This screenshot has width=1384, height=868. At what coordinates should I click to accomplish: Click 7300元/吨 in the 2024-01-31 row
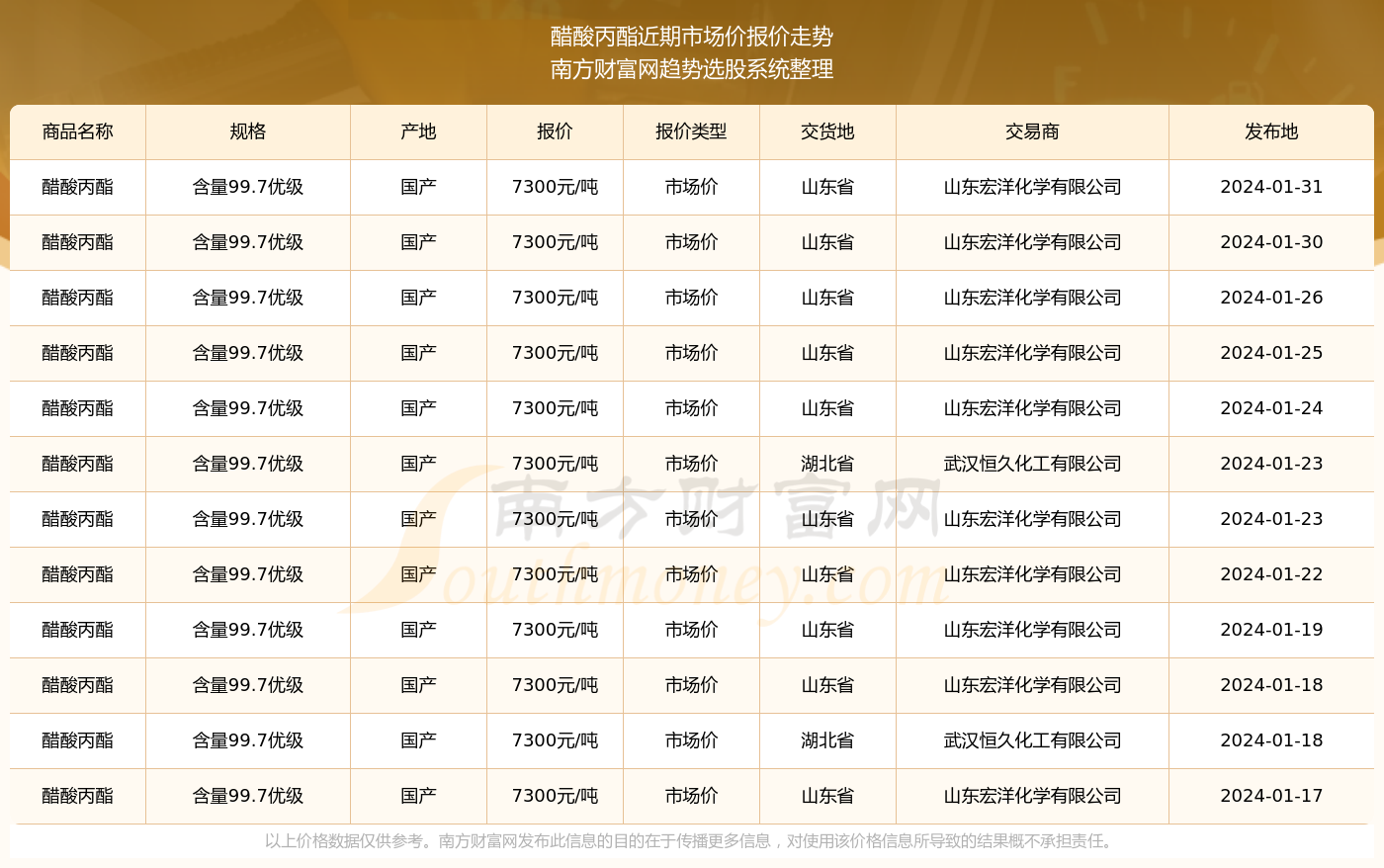point(556,187)
